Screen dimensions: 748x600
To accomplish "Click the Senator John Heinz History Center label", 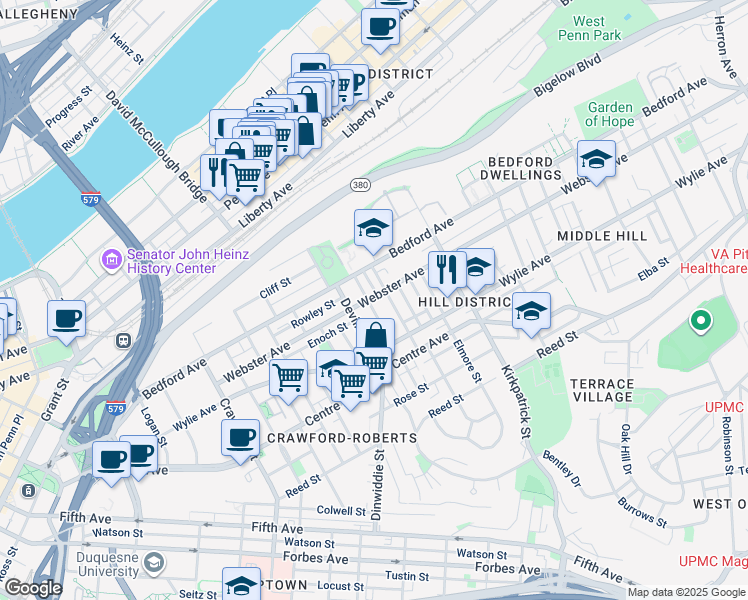I will pyautogui.click(x=187, y=261).
